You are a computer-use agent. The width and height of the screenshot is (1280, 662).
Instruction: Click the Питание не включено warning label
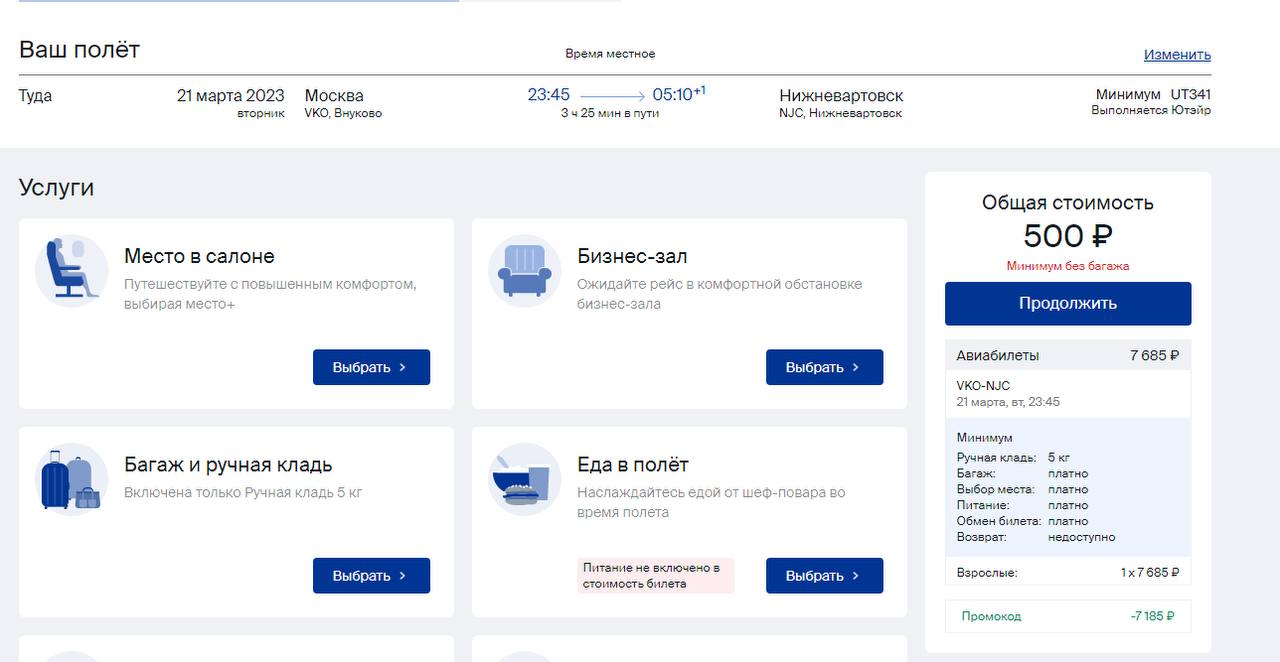pyautogui.click(x=655, y=576)
